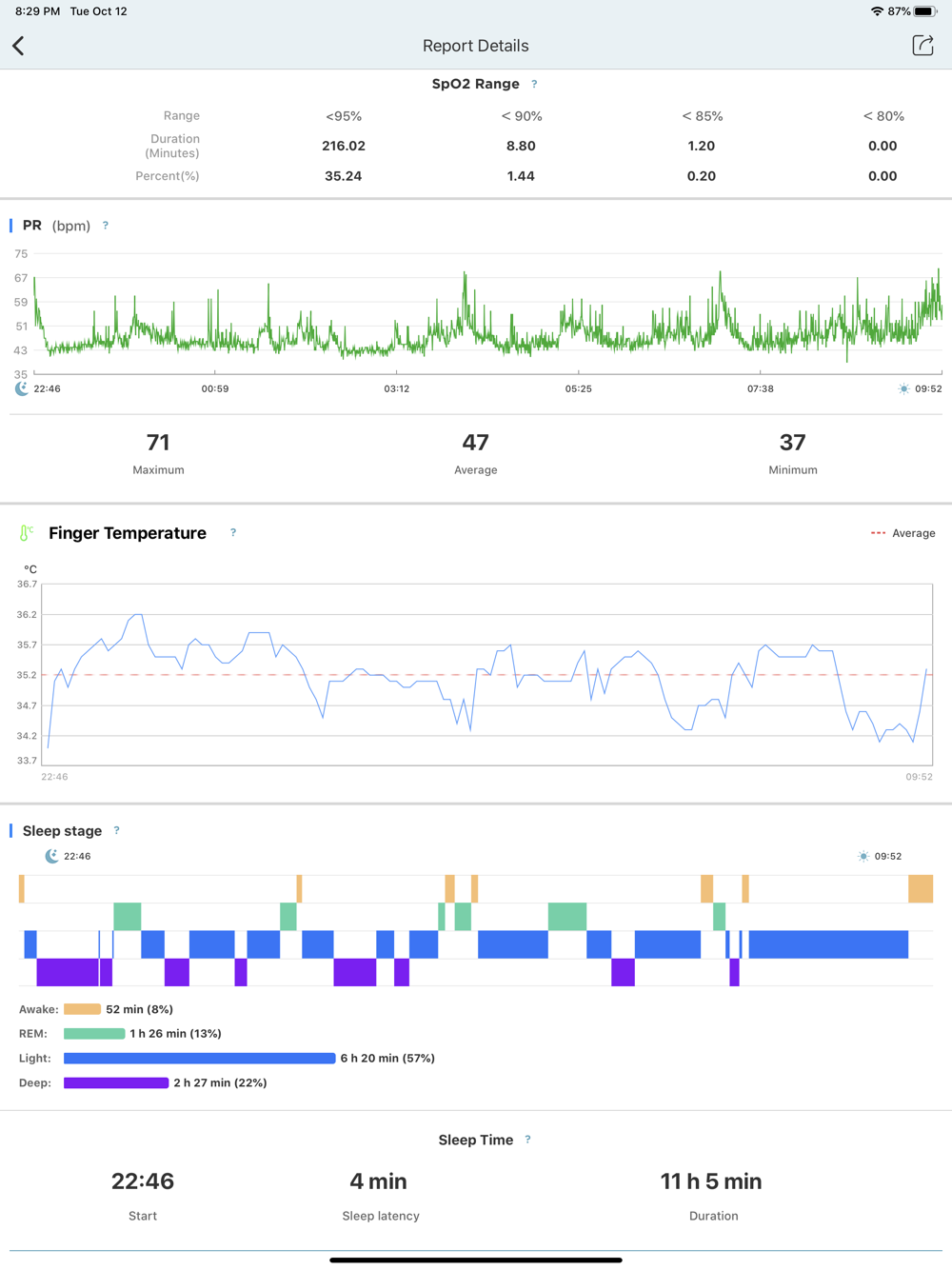Tap the minimum PR value 37
Screen dimensions: 952x1270
click(793, 443)
